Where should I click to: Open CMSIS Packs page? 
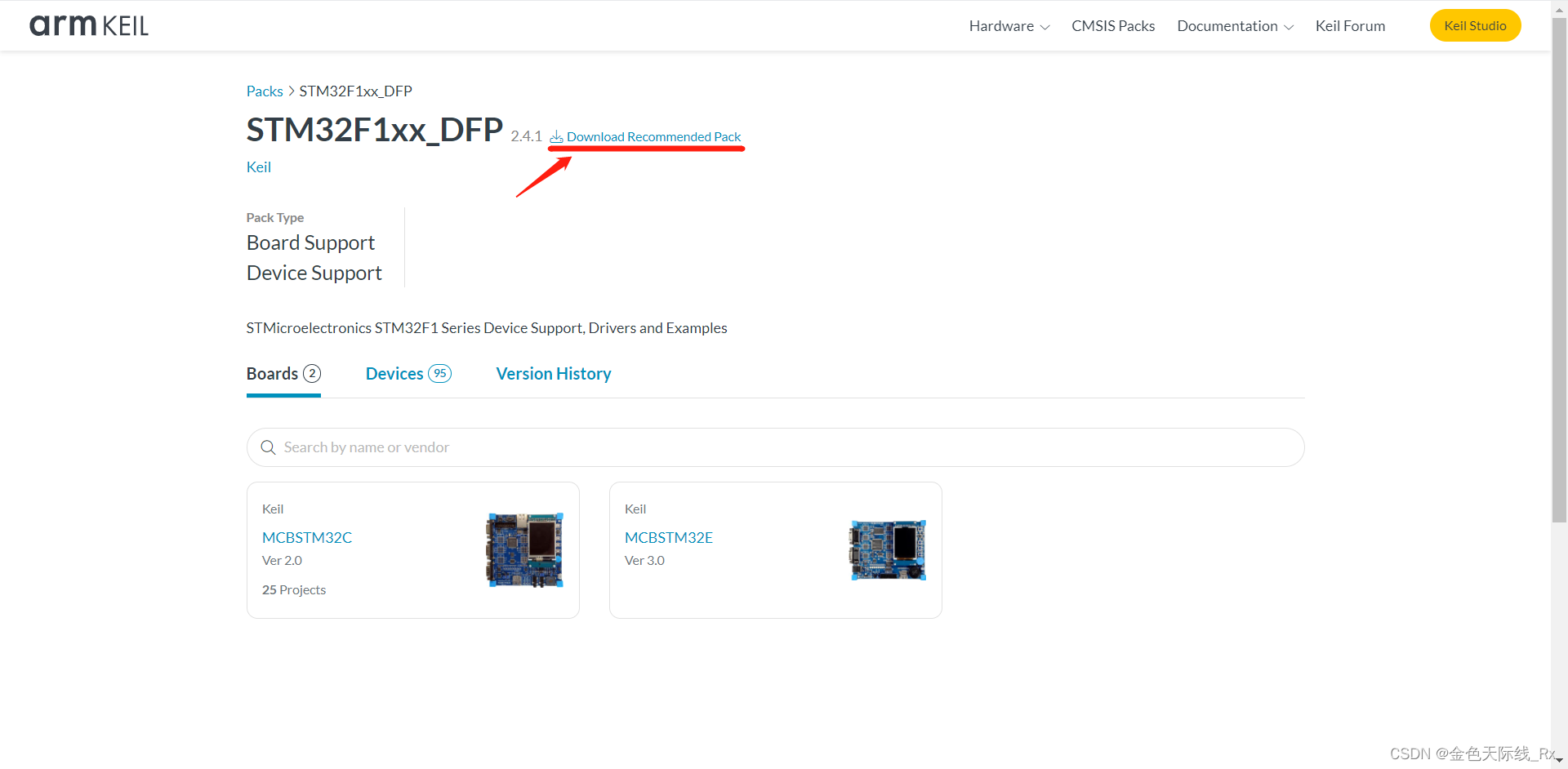pyautogui.click(x=1113, y=26)
